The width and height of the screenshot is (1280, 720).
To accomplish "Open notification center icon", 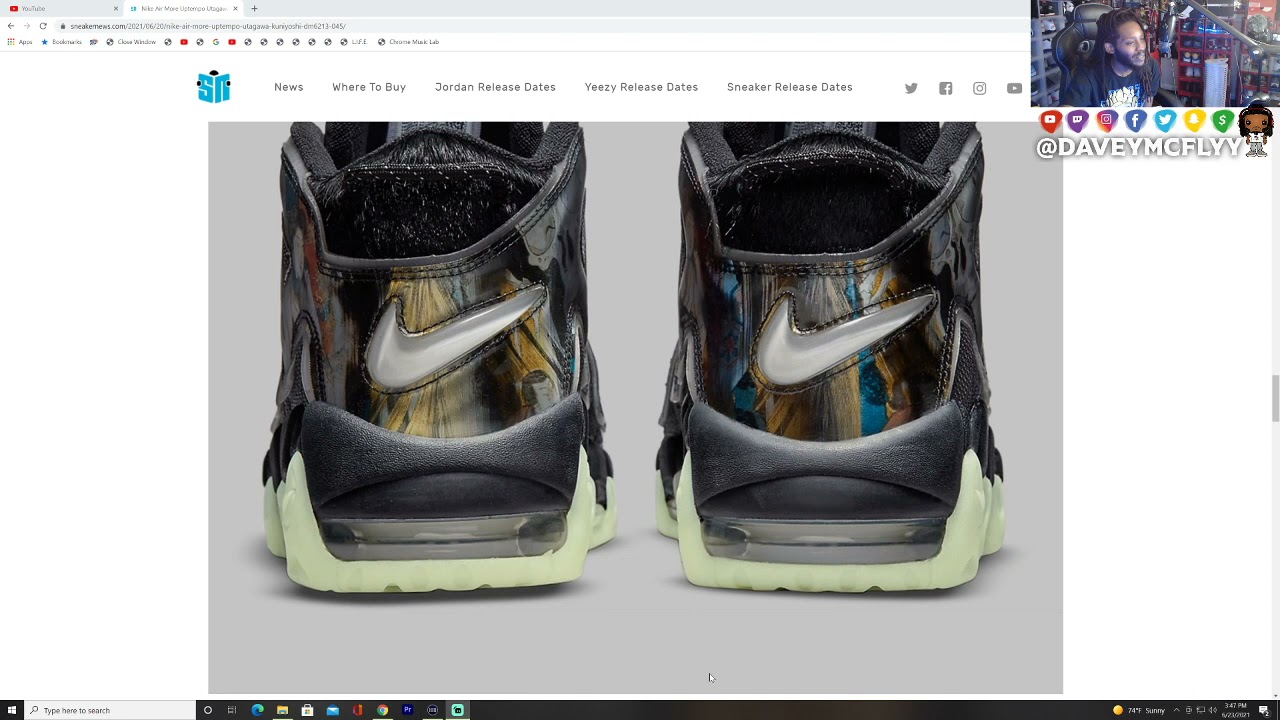I will pyautogui.click(x=1264, y=710).
